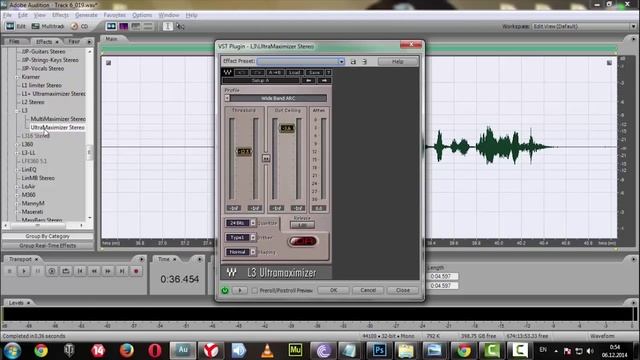Click the plugin redo button
This screenshot has height=360, width=640.
257,72
